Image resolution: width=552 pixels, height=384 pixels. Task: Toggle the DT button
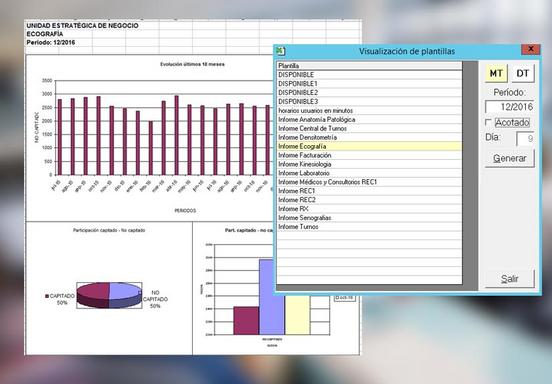point(522,73)
